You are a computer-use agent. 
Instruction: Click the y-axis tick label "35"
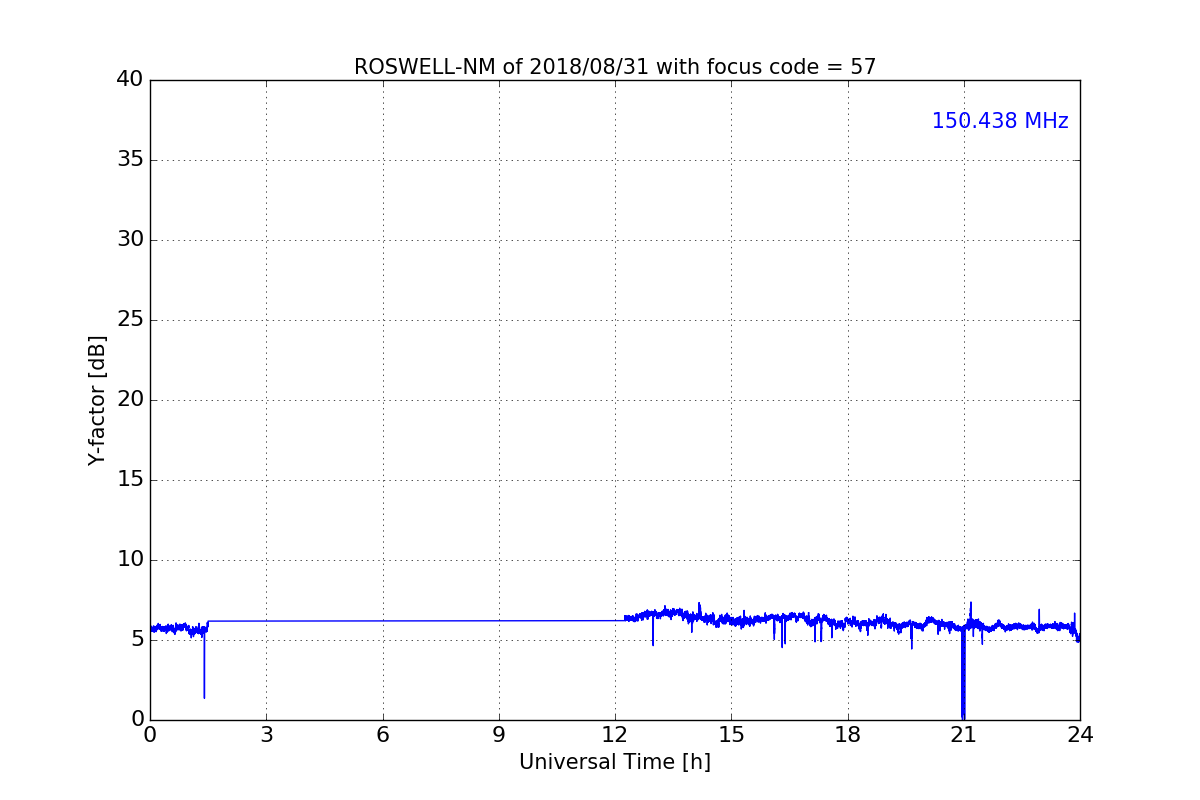coord(130,159)
